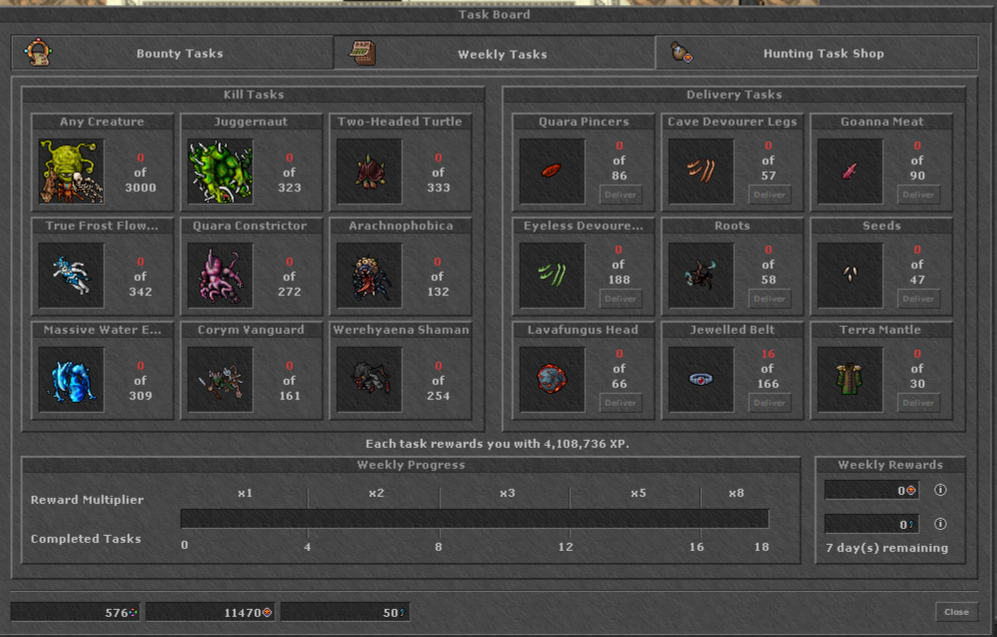Deliver Roots

pos(769,299)
